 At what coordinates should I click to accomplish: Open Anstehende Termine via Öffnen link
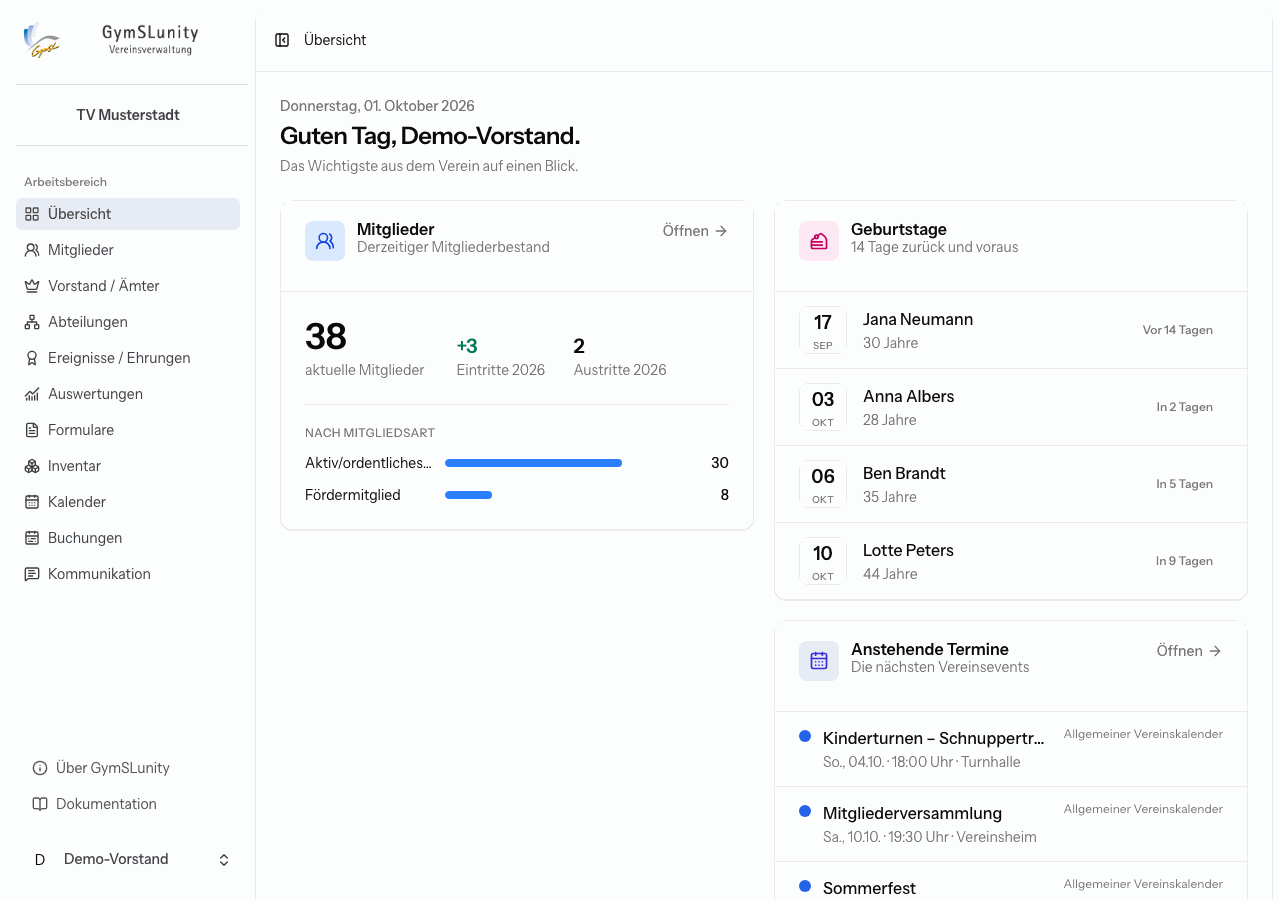coord(1189,651)
